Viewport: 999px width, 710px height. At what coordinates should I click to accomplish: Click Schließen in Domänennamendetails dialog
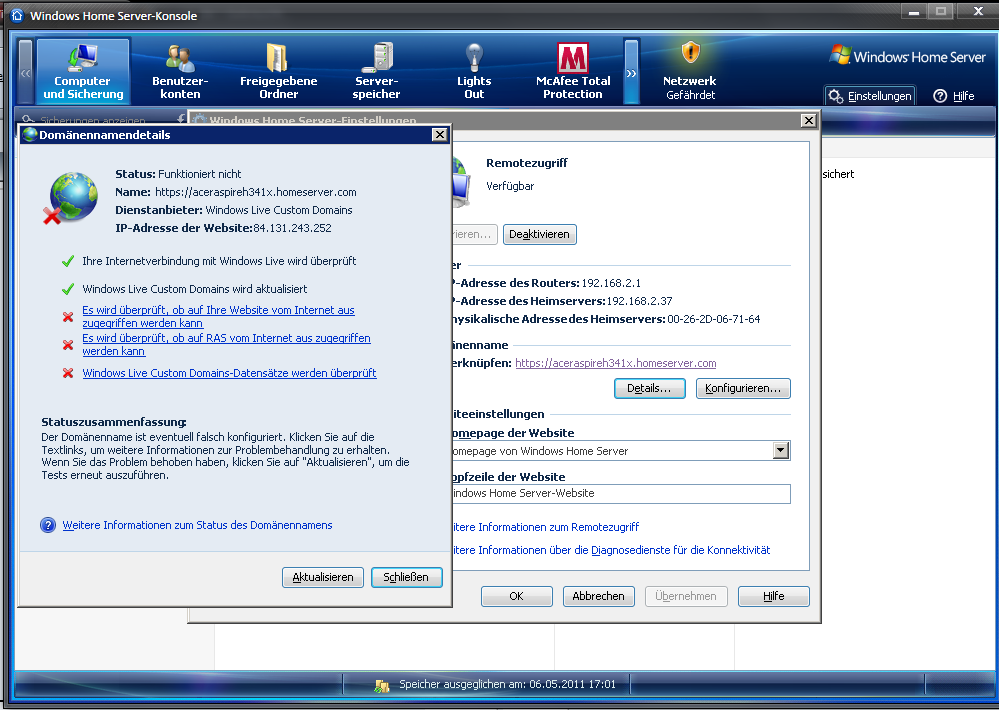[x=406, y=577]
